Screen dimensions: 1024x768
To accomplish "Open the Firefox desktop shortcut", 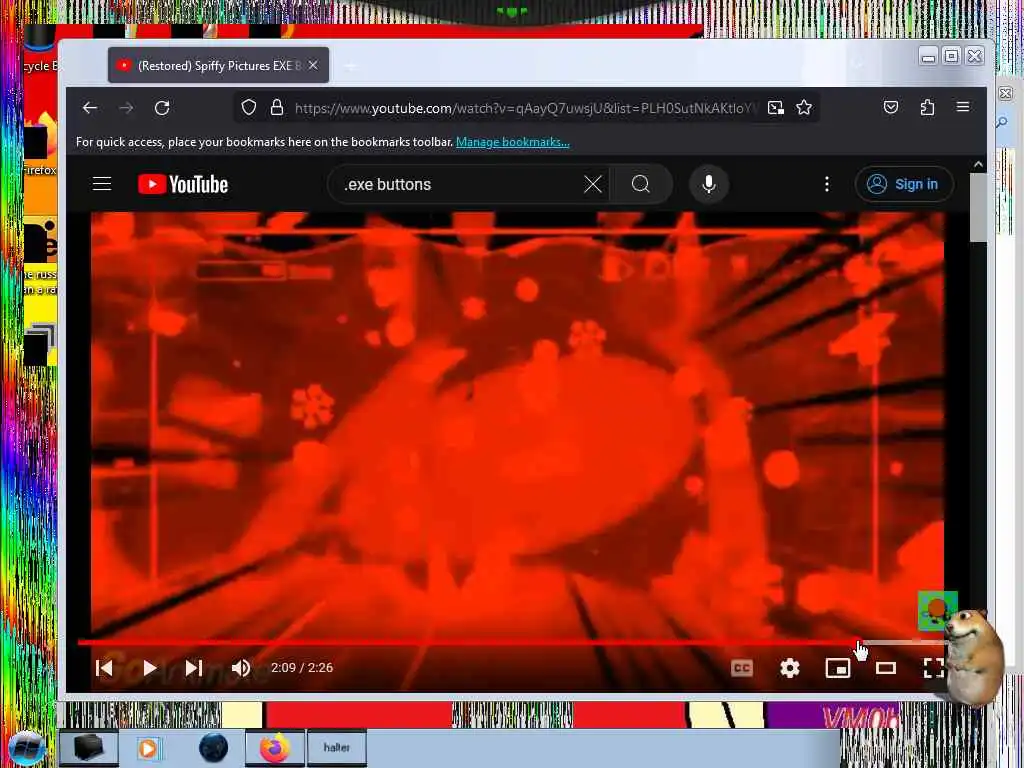I will pos(40,144).
